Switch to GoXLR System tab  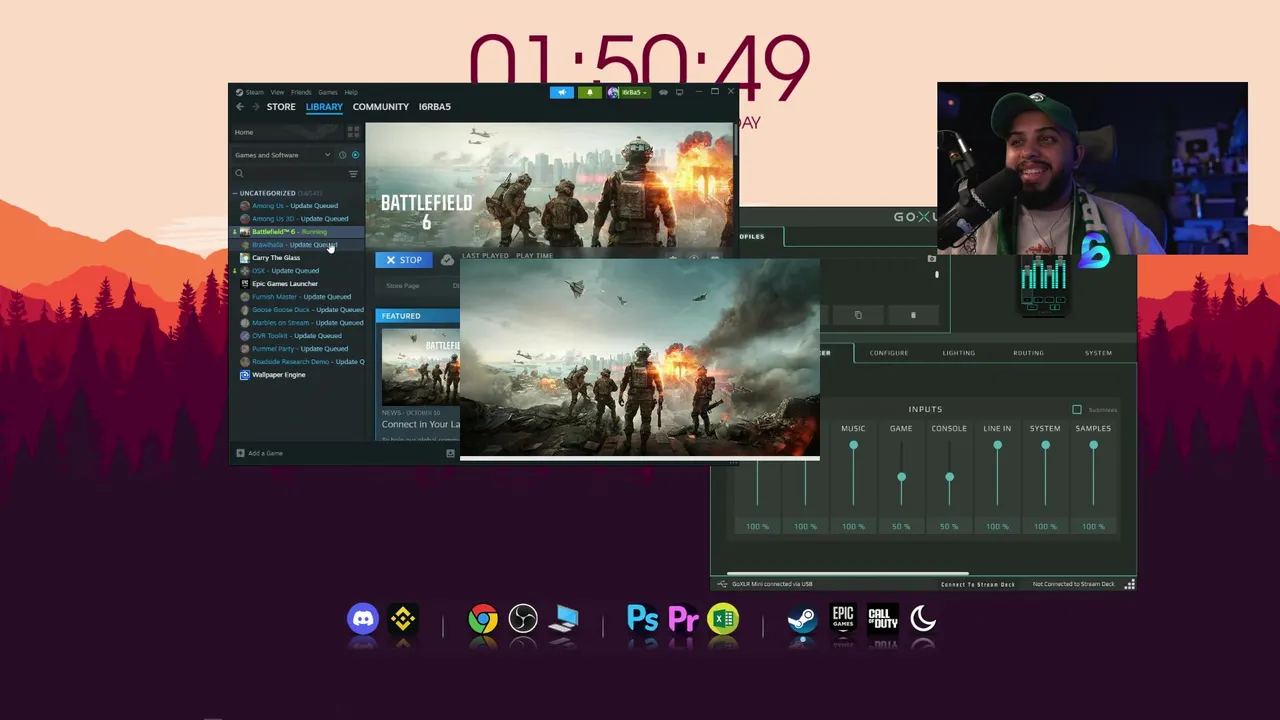pos(1098,353)
